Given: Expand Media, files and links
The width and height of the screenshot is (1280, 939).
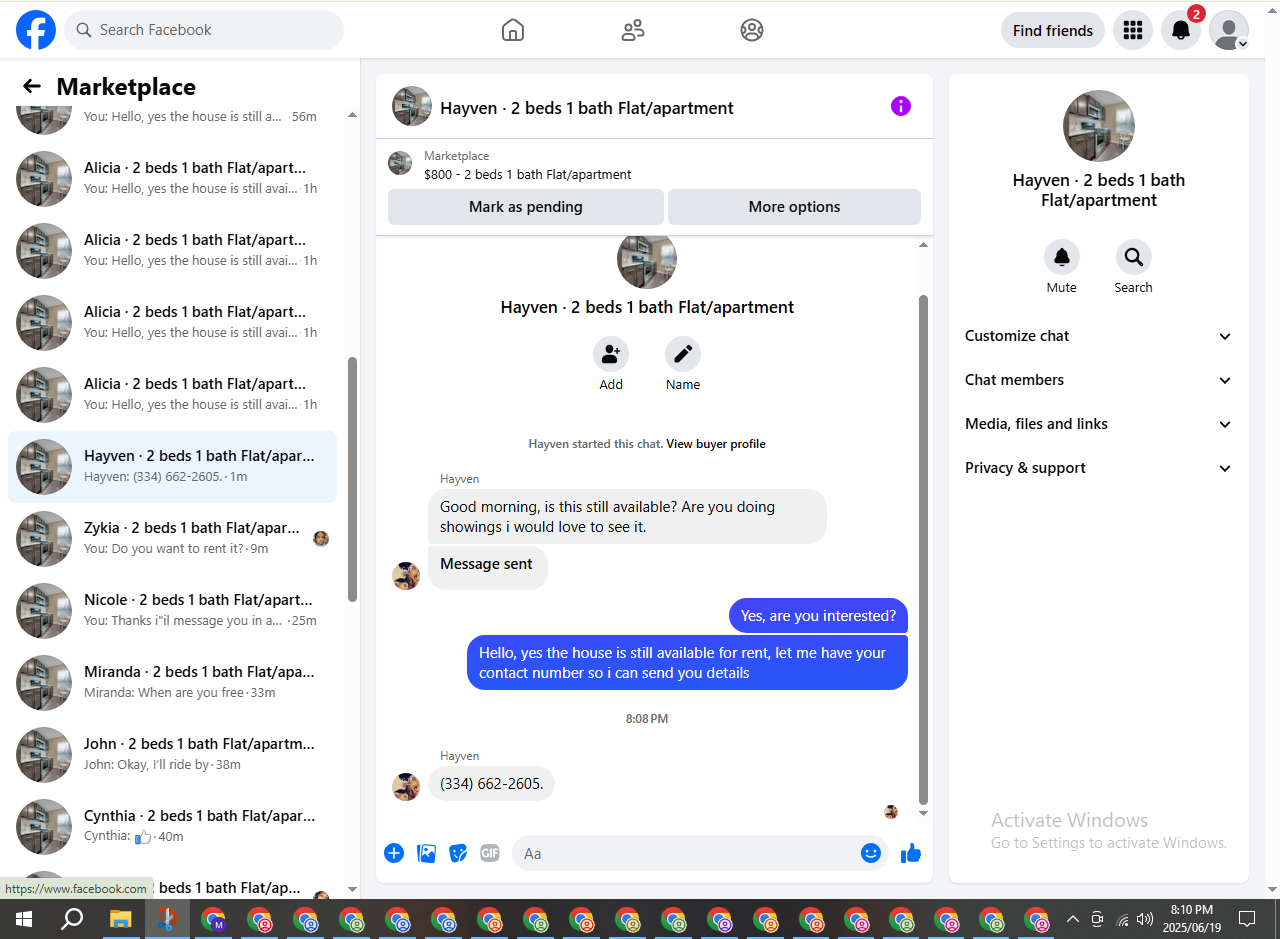Looking at the screenshot, I should 1099,424.
